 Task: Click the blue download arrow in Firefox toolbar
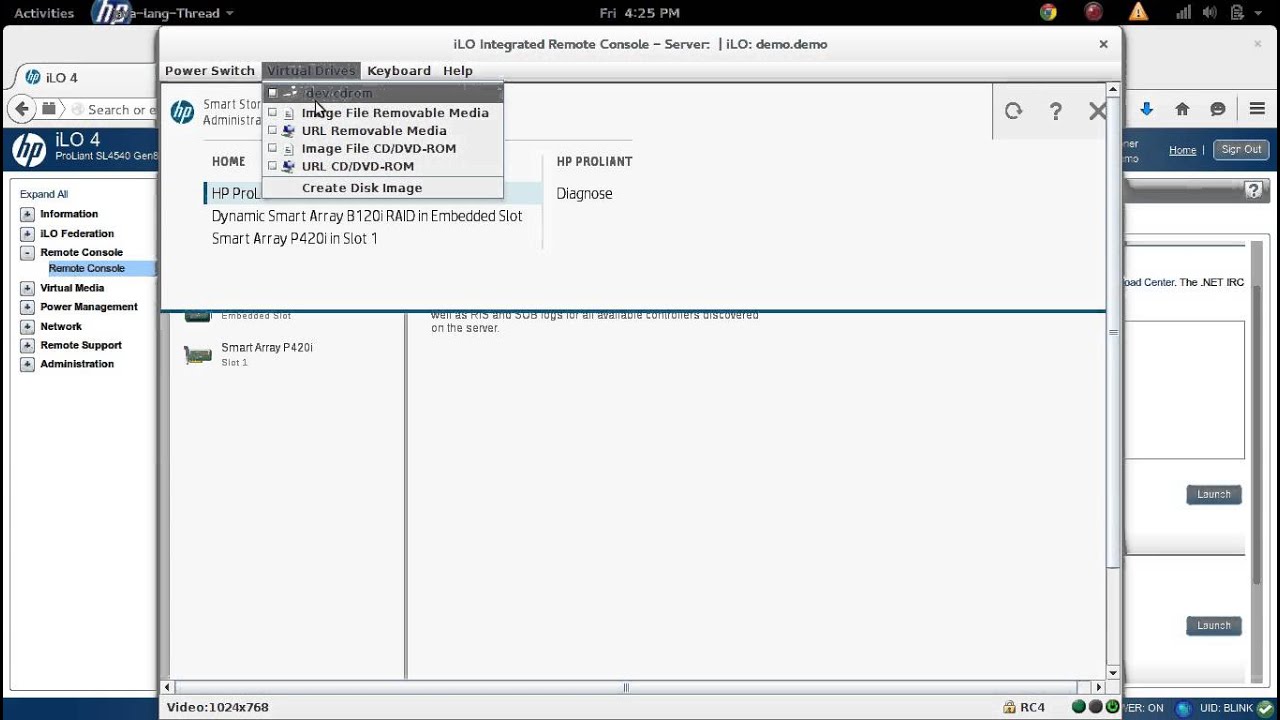coord(1147,109)
